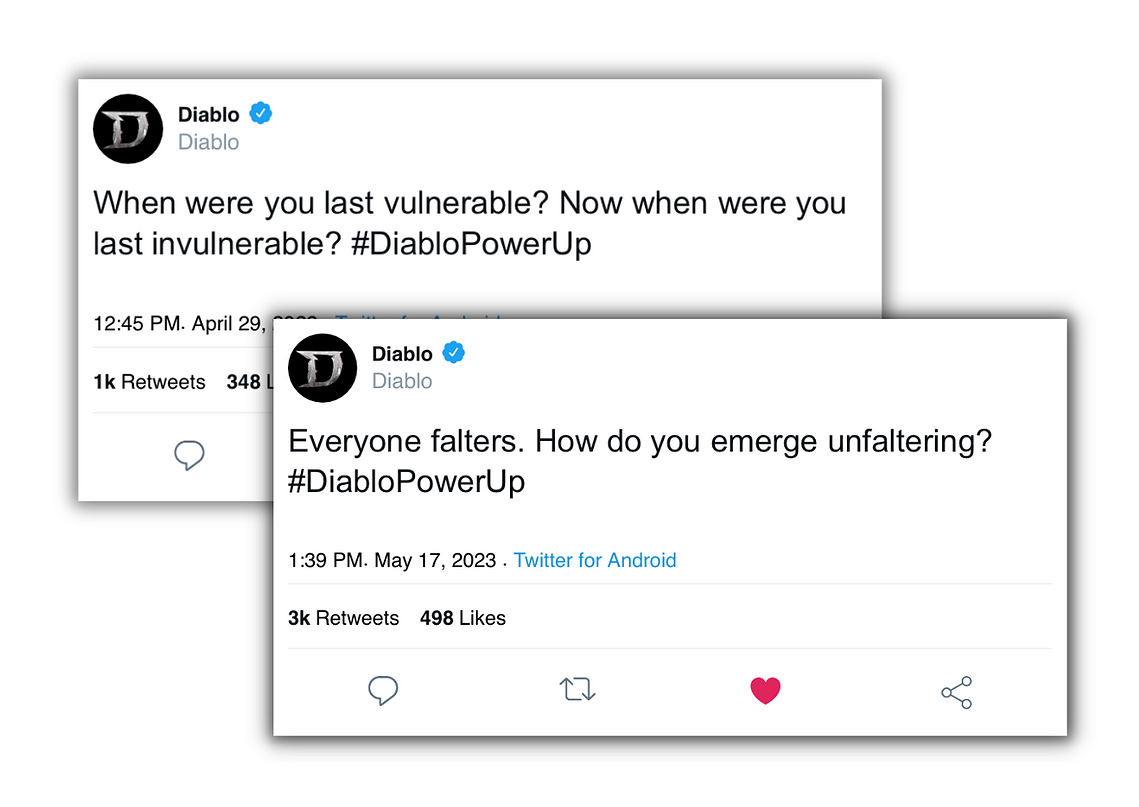Image resolution: width=1139 pixels, height=807 pixels.
Task: Click the share icon on front tweet
Action: [x=957, y=692]
